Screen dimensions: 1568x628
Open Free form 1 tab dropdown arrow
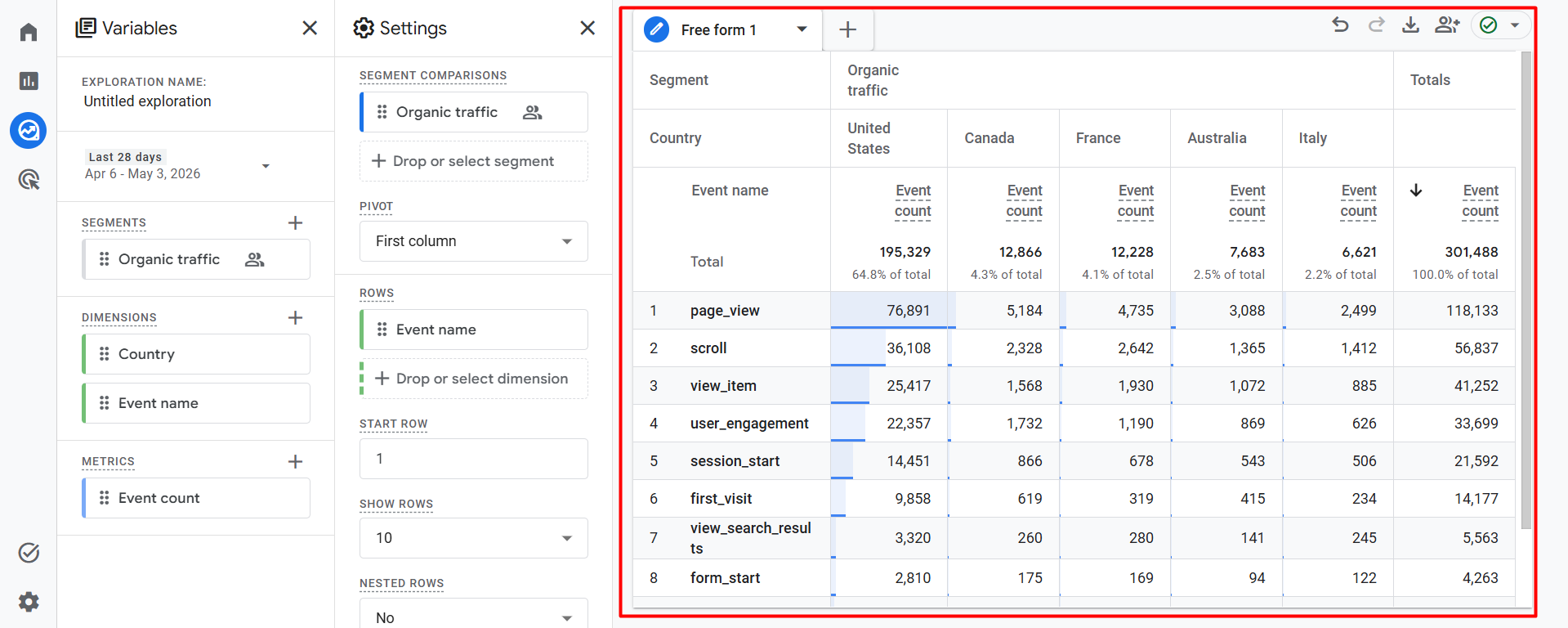802,29
